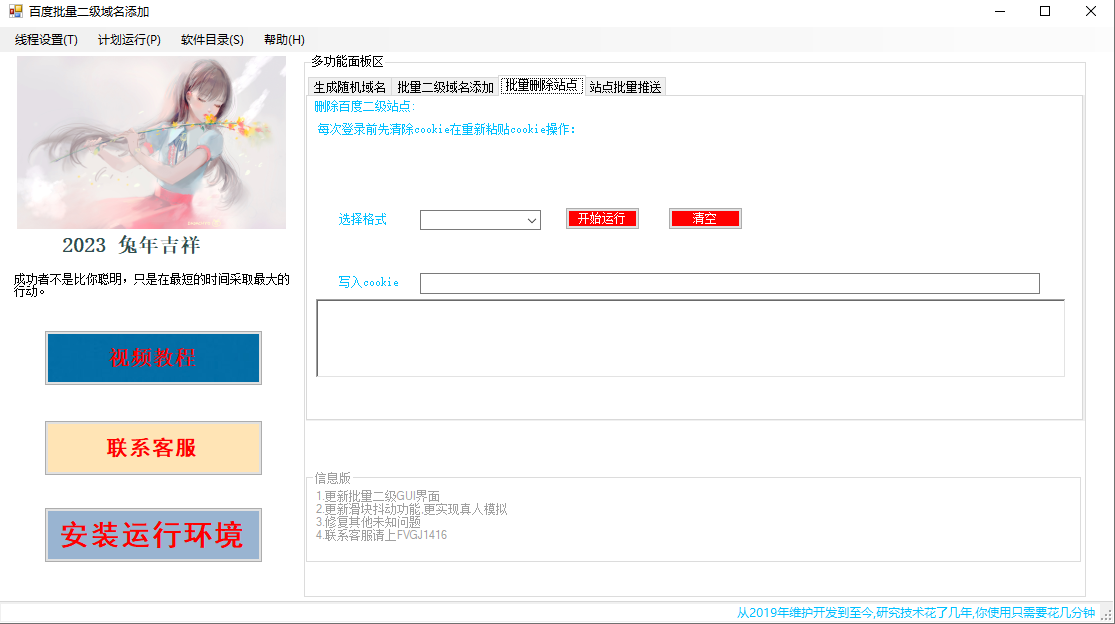Click the red 清空 button
Screen dimensions: 1115x624
(705, 218)
